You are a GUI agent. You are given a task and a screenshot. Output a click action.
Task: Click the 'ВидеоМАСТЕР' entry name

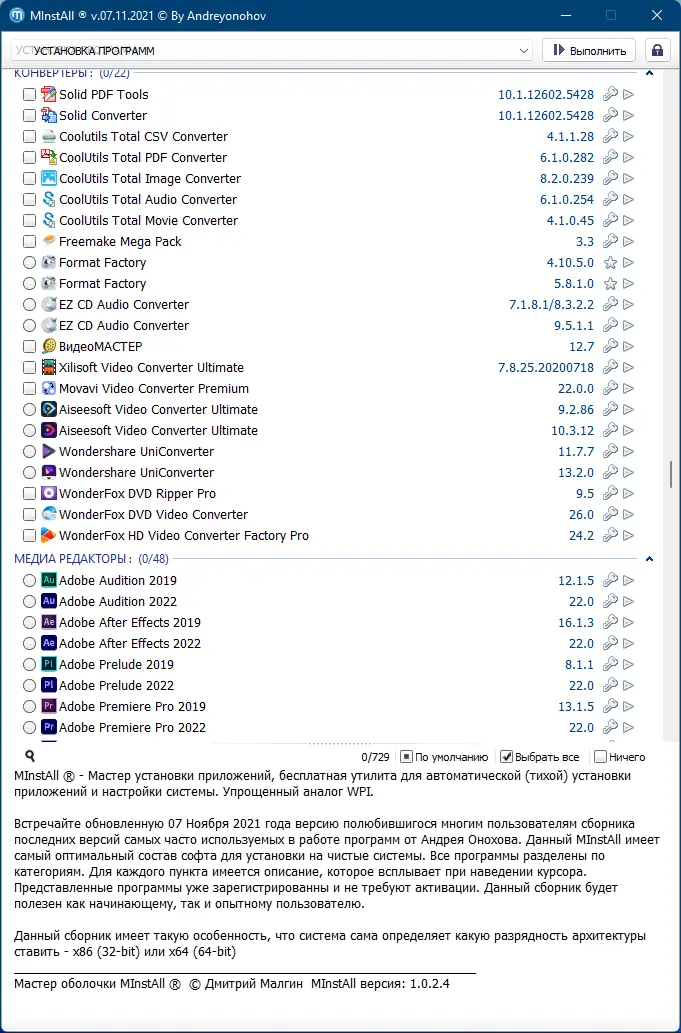pyautogui.click(x=101, y=347)
